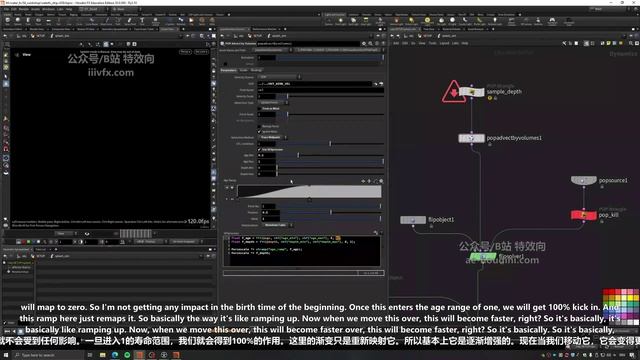Open the Velocity Source dropdown

coord(280,77)
